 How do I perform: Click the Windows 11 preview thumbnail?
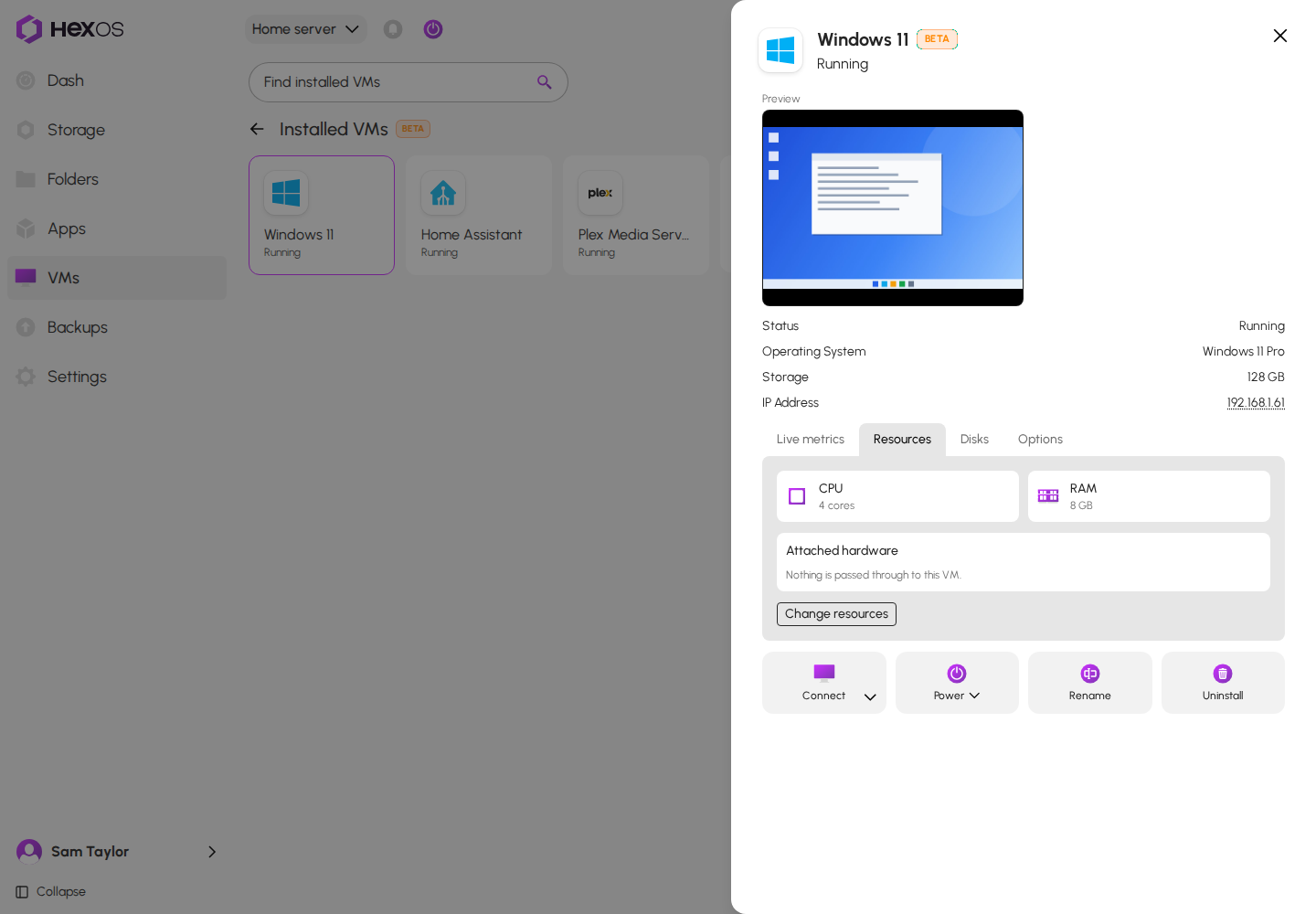coord(893,208)
